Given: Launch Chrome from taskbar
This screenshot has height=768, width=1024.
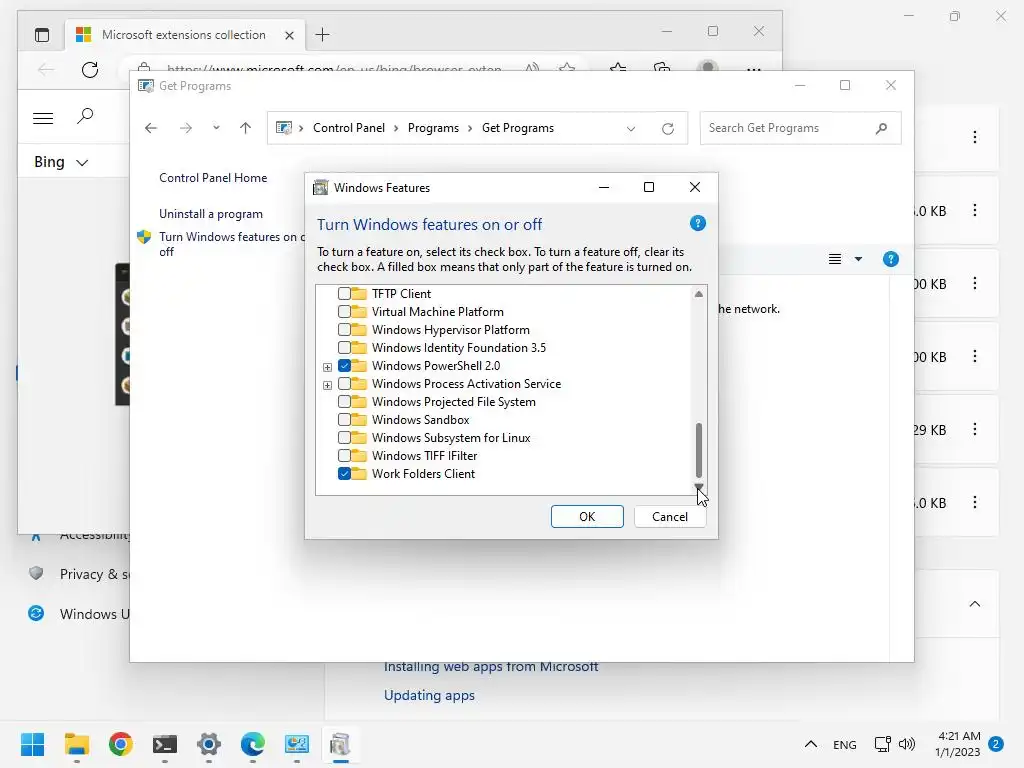Looking at the screenshot, I should (121, 744).
